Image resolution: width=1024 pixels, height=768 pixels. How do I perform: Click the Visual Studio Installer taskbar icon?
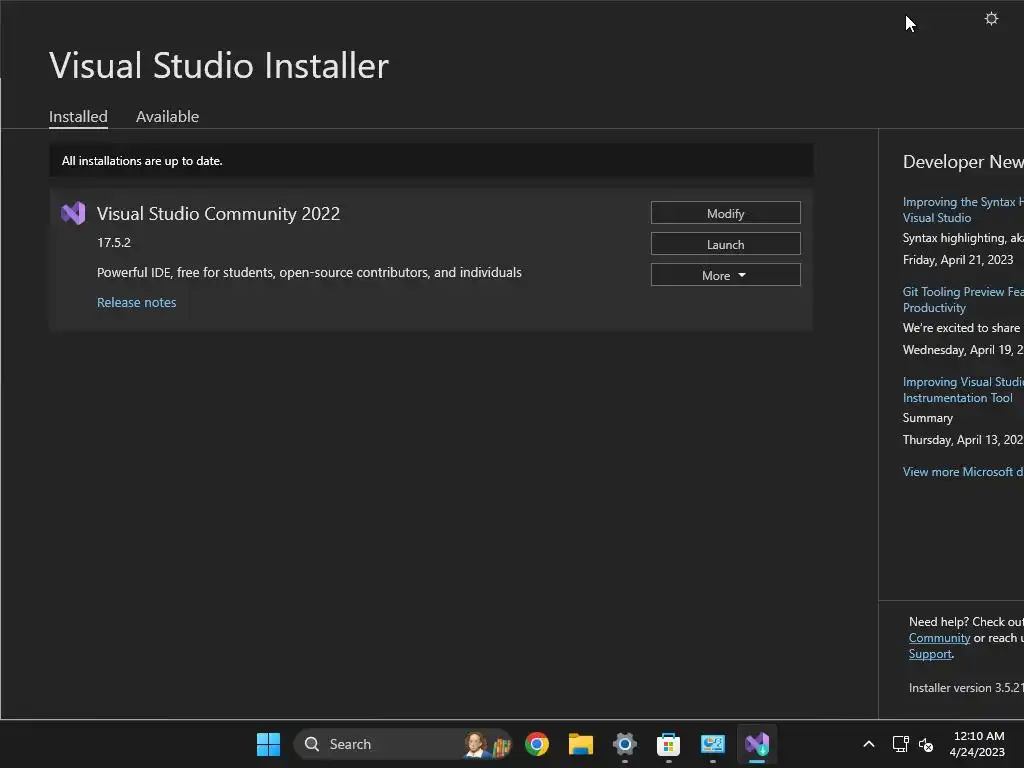[757, 744]
